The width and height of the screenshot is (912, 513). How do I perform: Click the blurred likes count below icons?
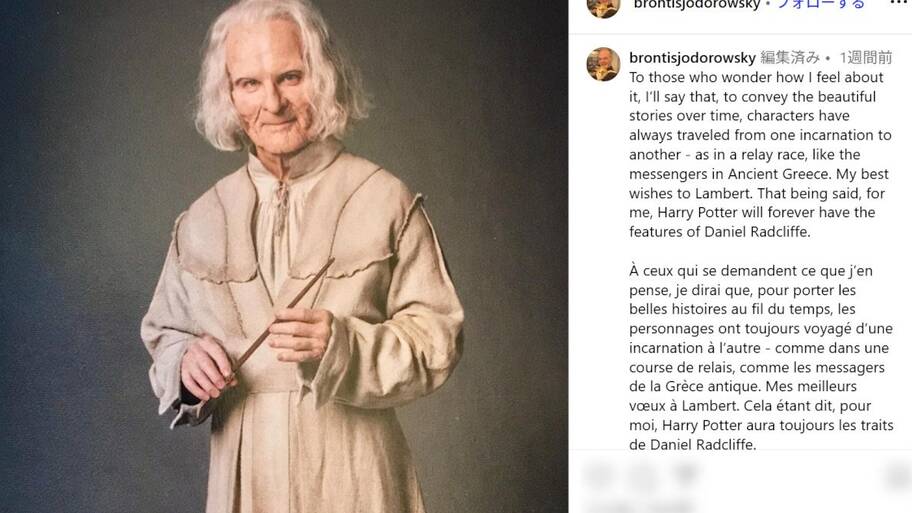[639, 506]
